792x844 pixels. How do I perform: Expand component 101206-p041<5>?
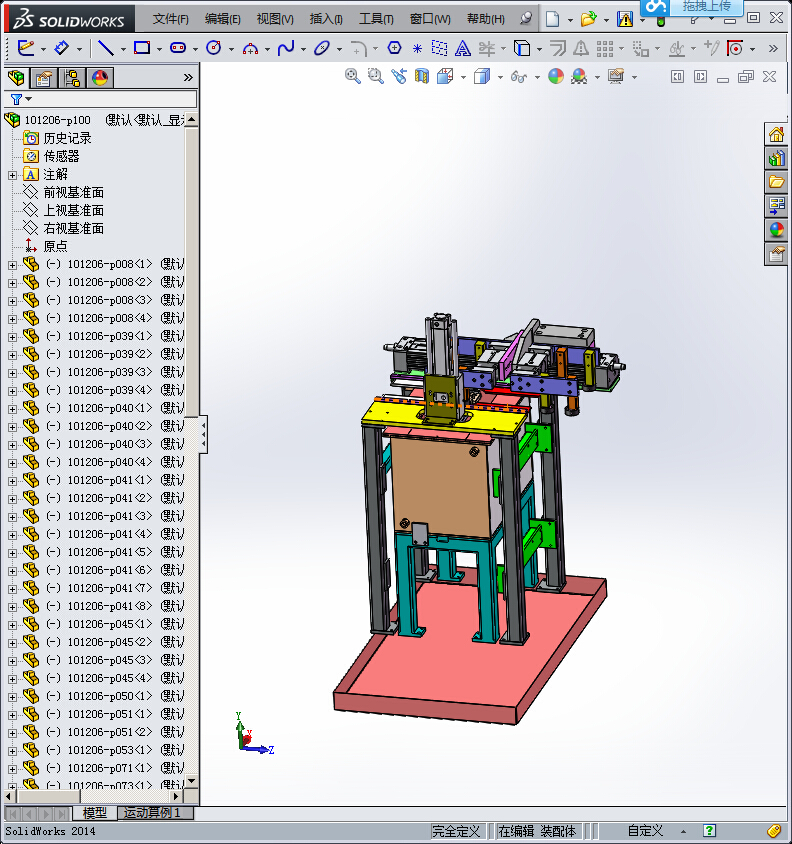[12, 553]
